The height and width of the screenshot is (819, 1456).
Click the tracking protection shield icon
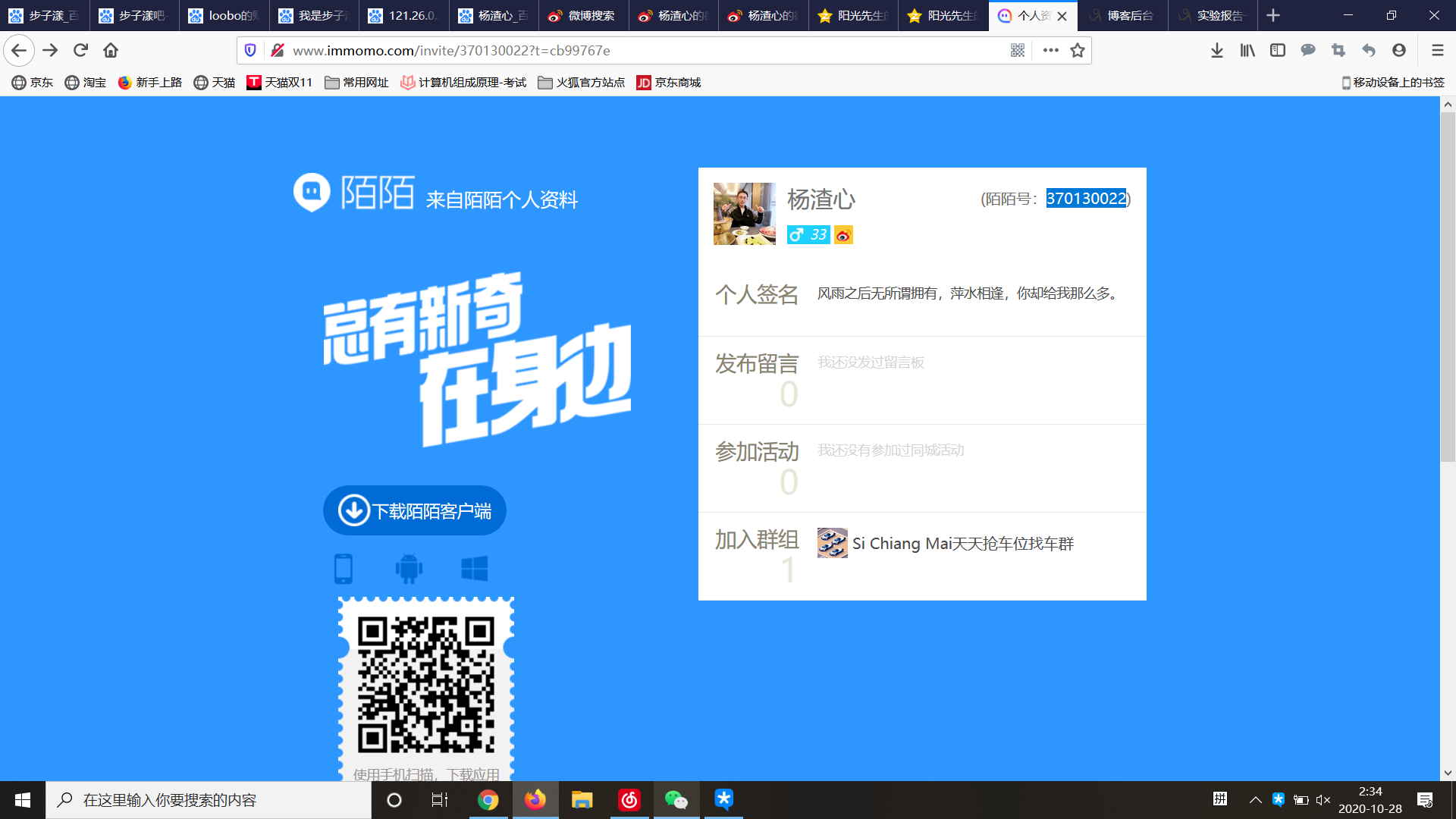click(250, 50)
